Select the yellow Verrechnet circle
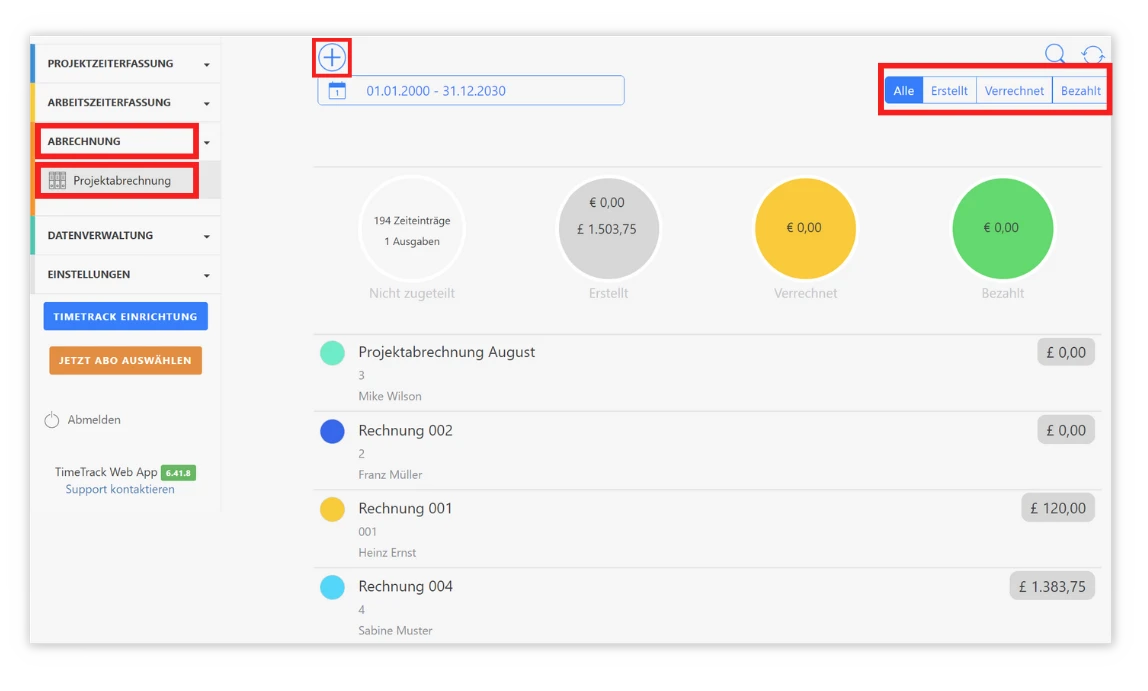The width and height of the screenshot is (1148, 691). coord(805,229)
